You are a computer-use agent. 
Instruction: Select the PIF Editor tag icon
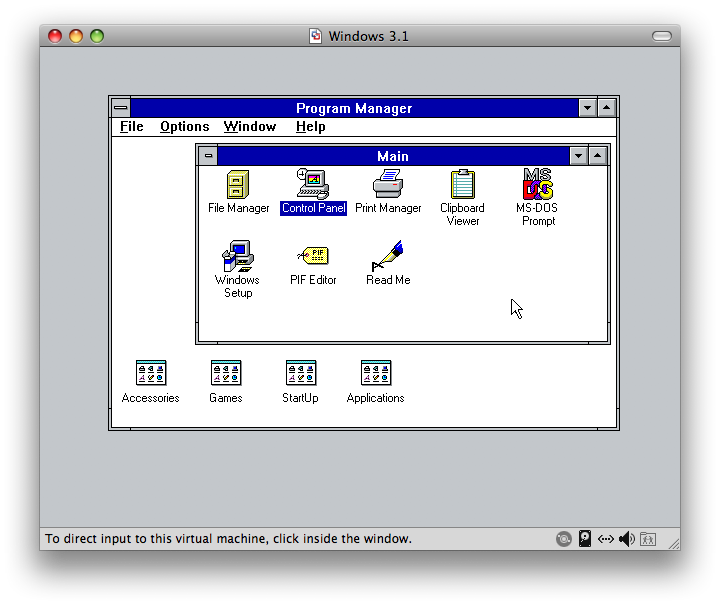[x=313, y=256]
